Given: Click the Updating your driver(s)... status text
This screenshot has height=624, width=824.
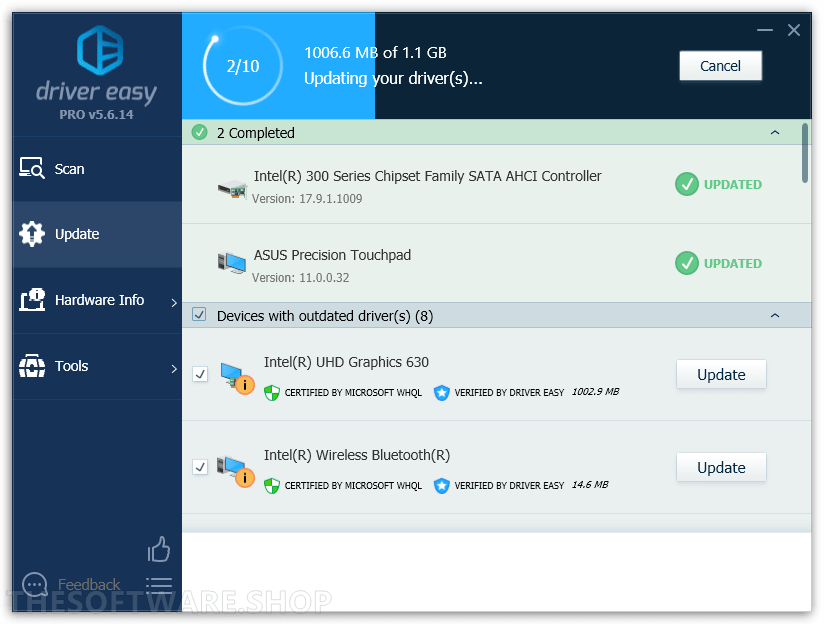Looking at the screenshot, I should click(393, 78).
